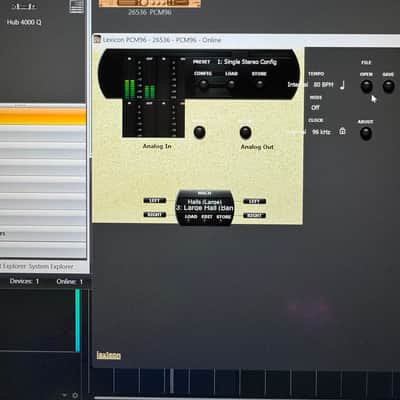Click the round knob above Analog Out
This screenshot has height=400, width=400.
[x=245, y=132]
